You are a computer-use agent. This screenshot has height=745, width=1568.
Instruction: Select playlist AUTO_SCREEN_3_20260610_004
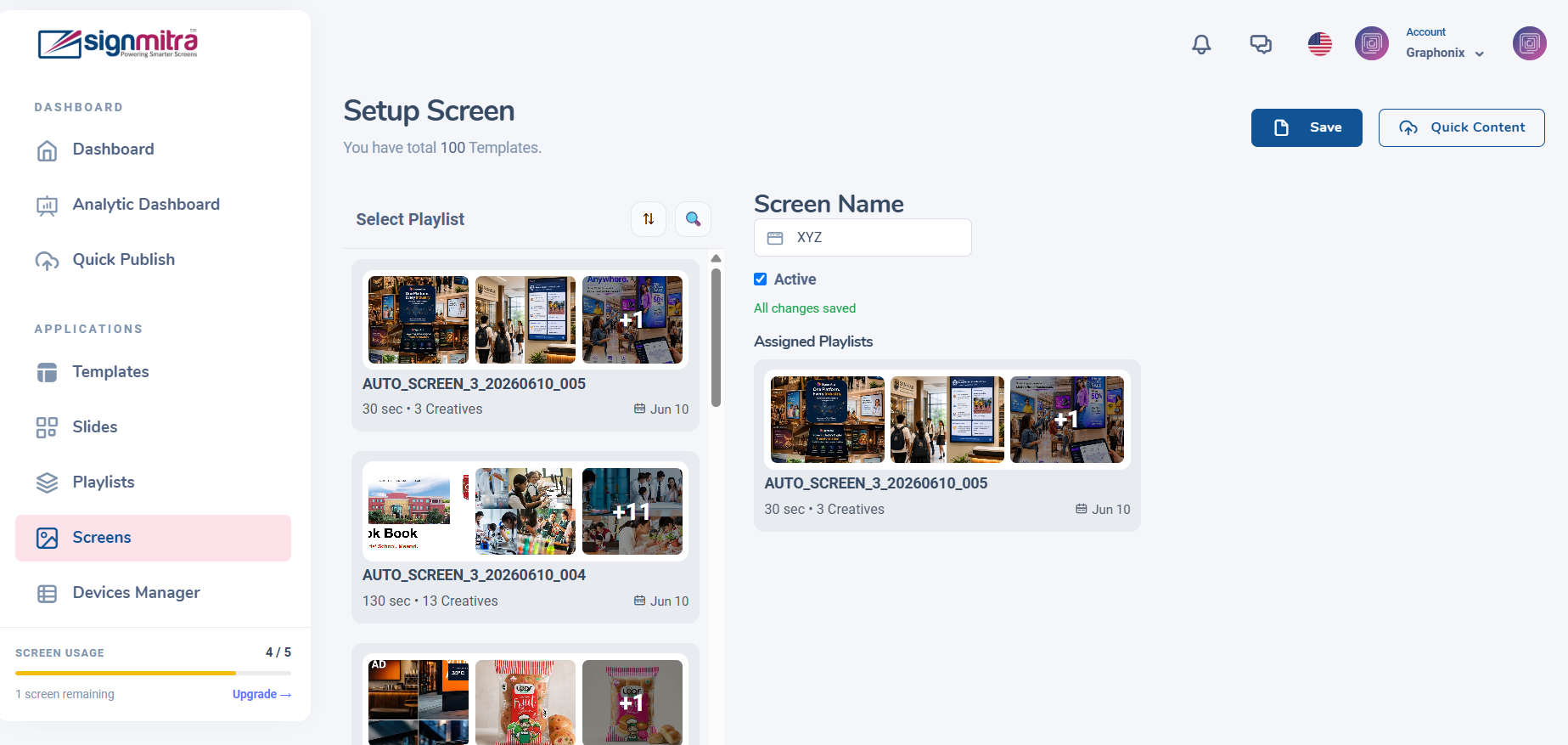tap(525, 537)
